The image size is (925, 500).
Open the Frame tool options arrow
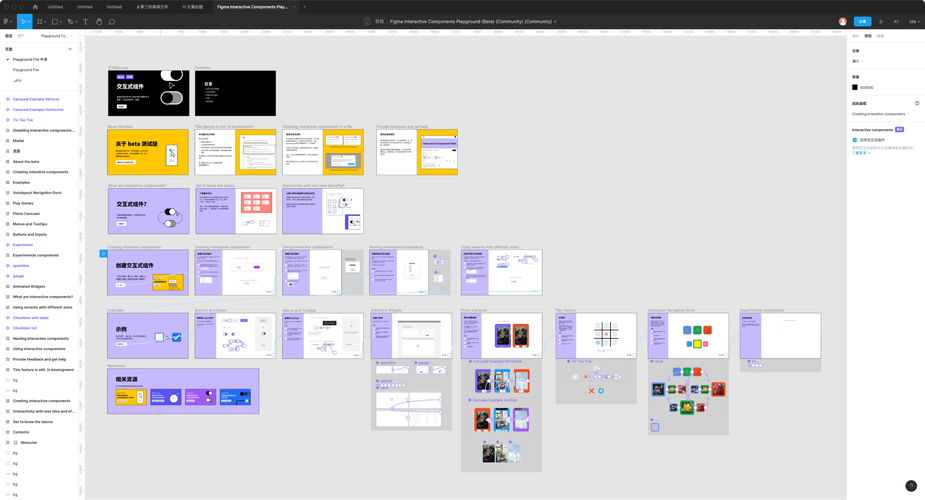pos(44,22)
